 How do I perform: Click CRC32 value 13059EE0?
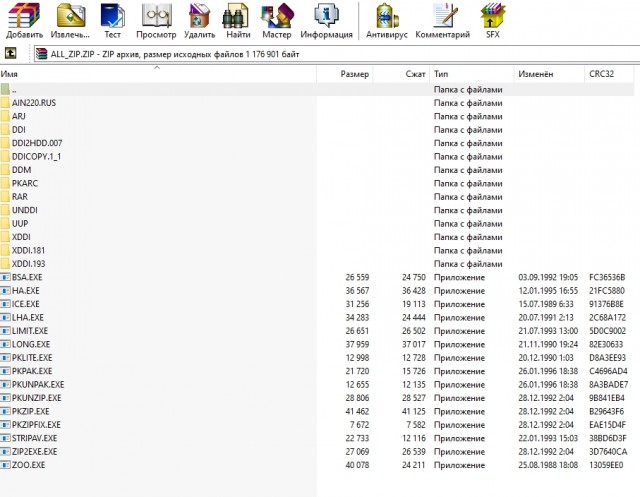pos(606,465)
